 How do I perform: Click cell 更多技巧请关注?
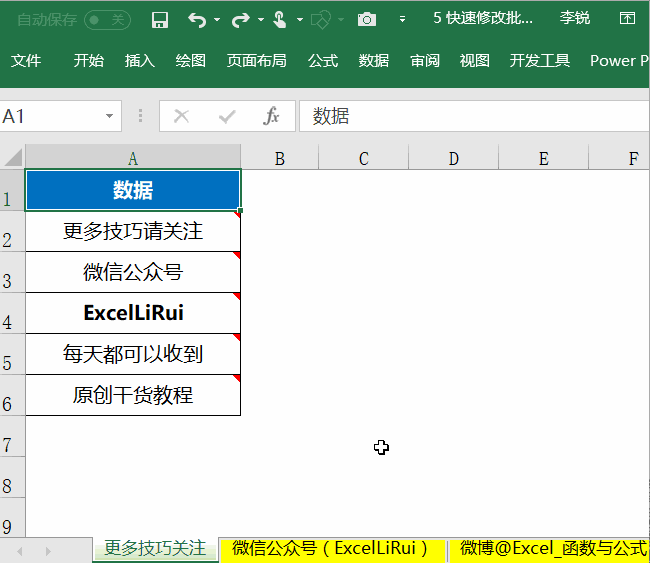tap(133, 231)
